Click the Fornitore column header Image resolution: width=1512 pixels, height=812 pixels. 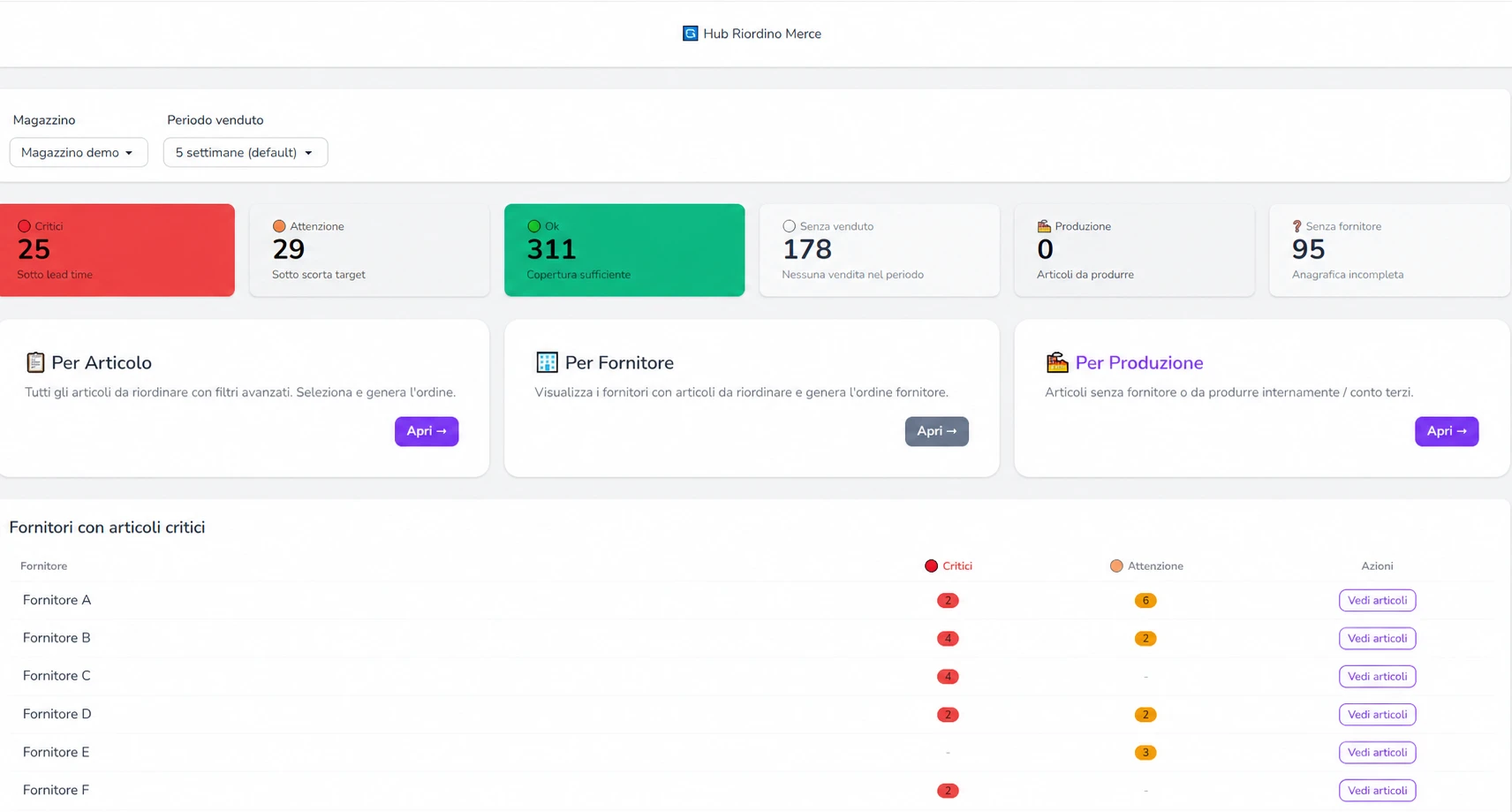43,566
